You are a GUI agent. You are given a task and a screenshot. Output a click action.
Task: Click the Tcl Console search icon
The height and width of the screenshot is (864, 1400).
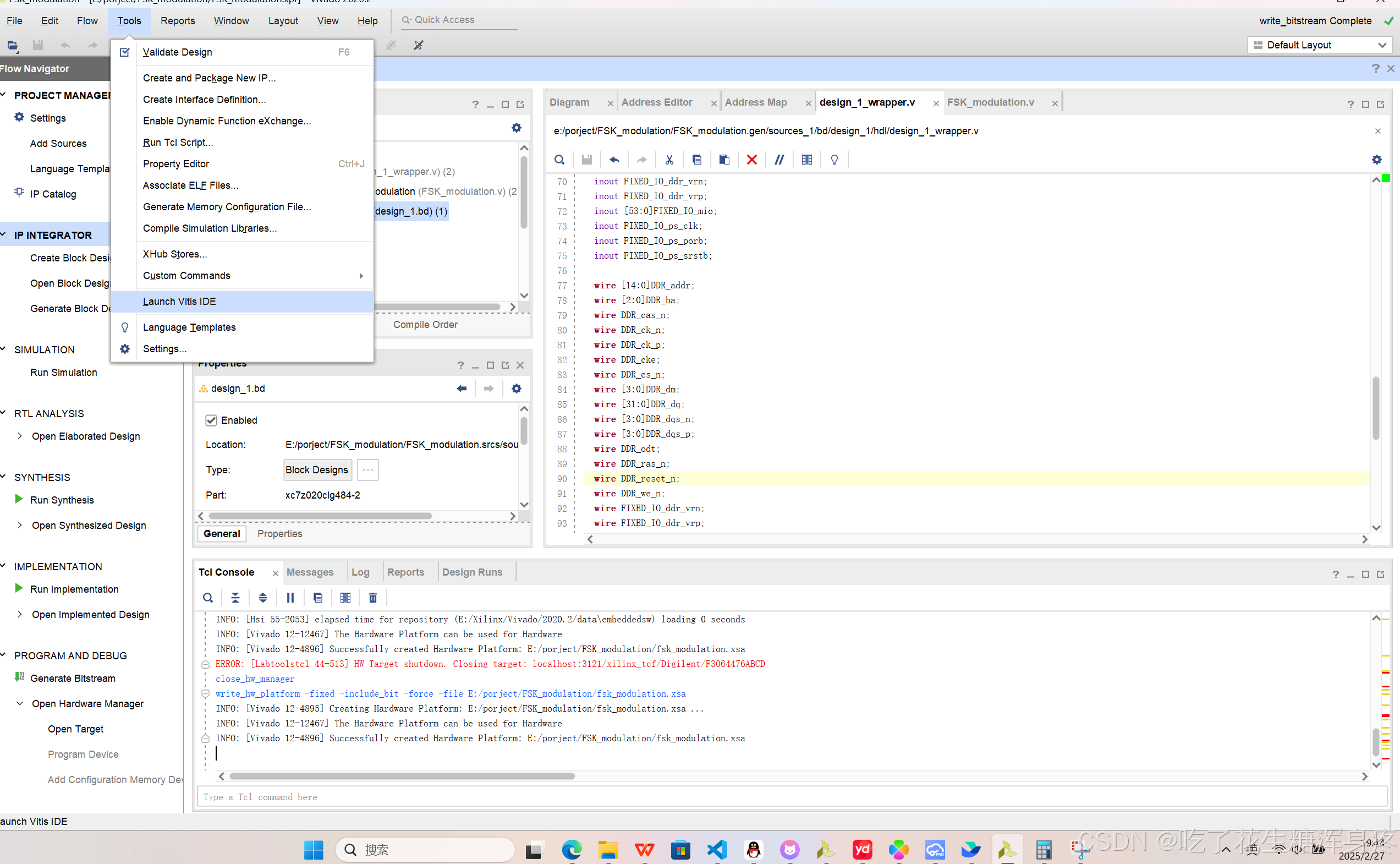point(208,598)
